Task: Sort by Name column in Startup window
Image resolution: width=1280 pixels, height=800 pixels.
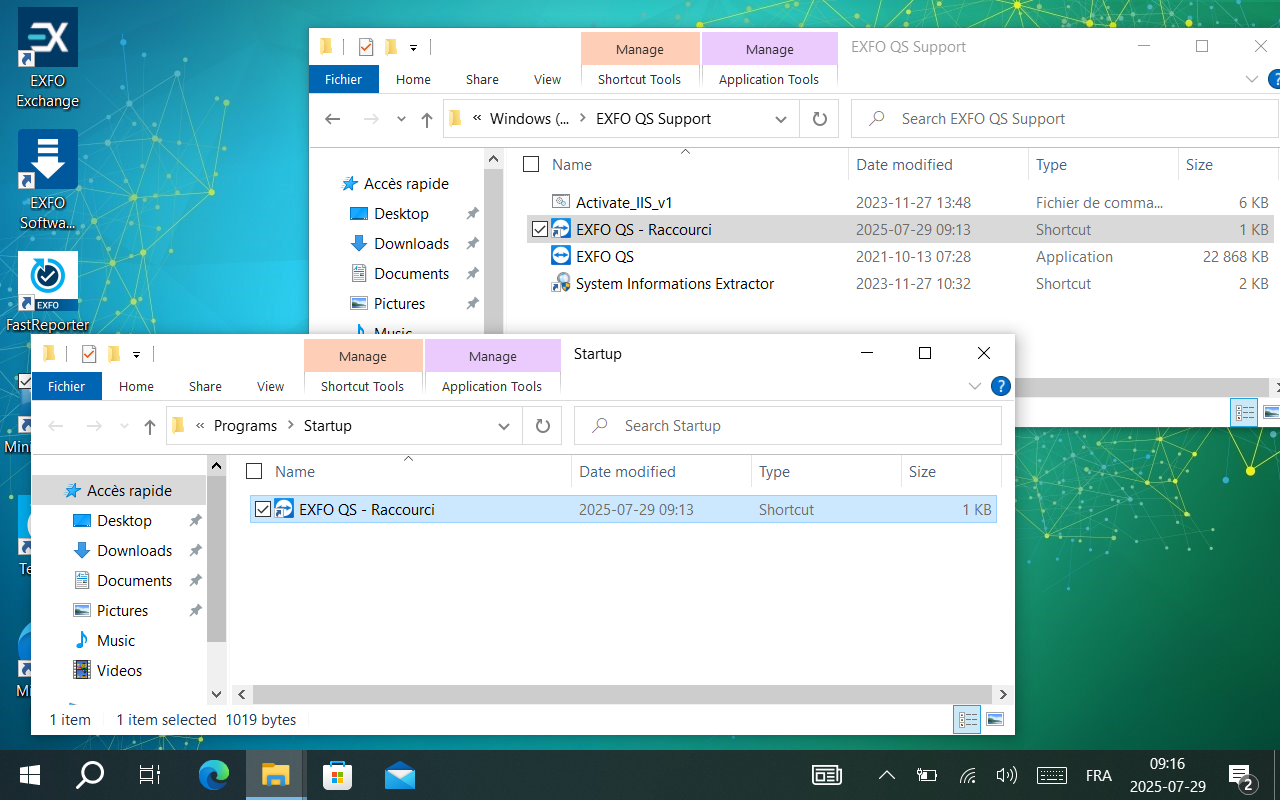Action: (295, 472)
